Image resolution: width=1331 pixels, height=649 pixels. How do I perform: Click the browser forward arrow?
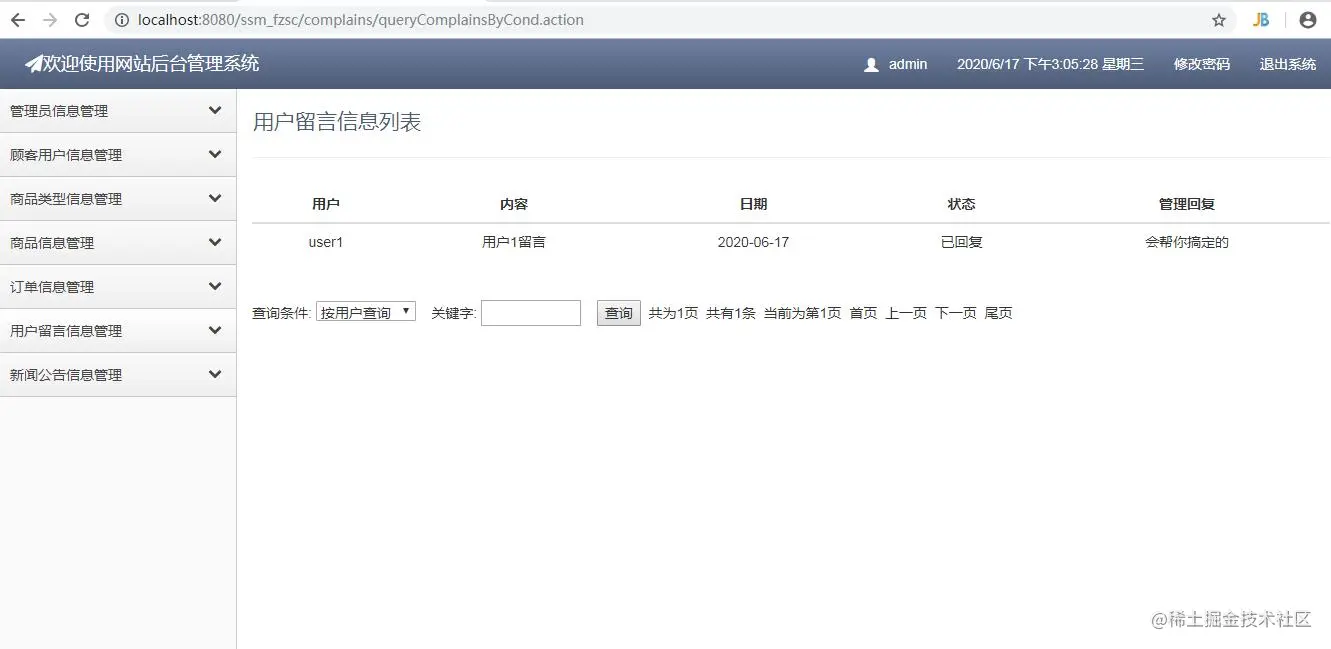(50, 20)
